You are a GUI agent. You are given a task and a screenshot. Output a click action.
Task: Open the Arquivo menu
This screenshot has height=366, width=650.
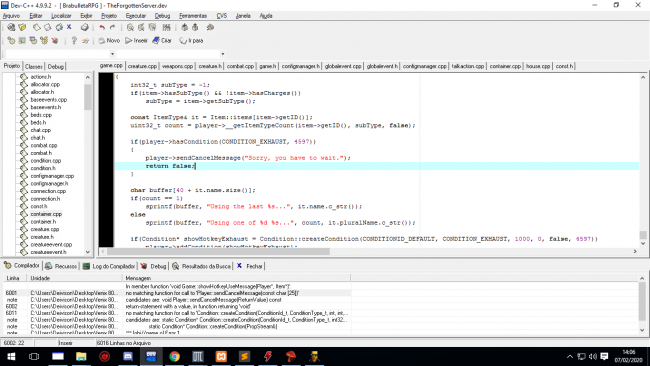click(x=11, y=16)
